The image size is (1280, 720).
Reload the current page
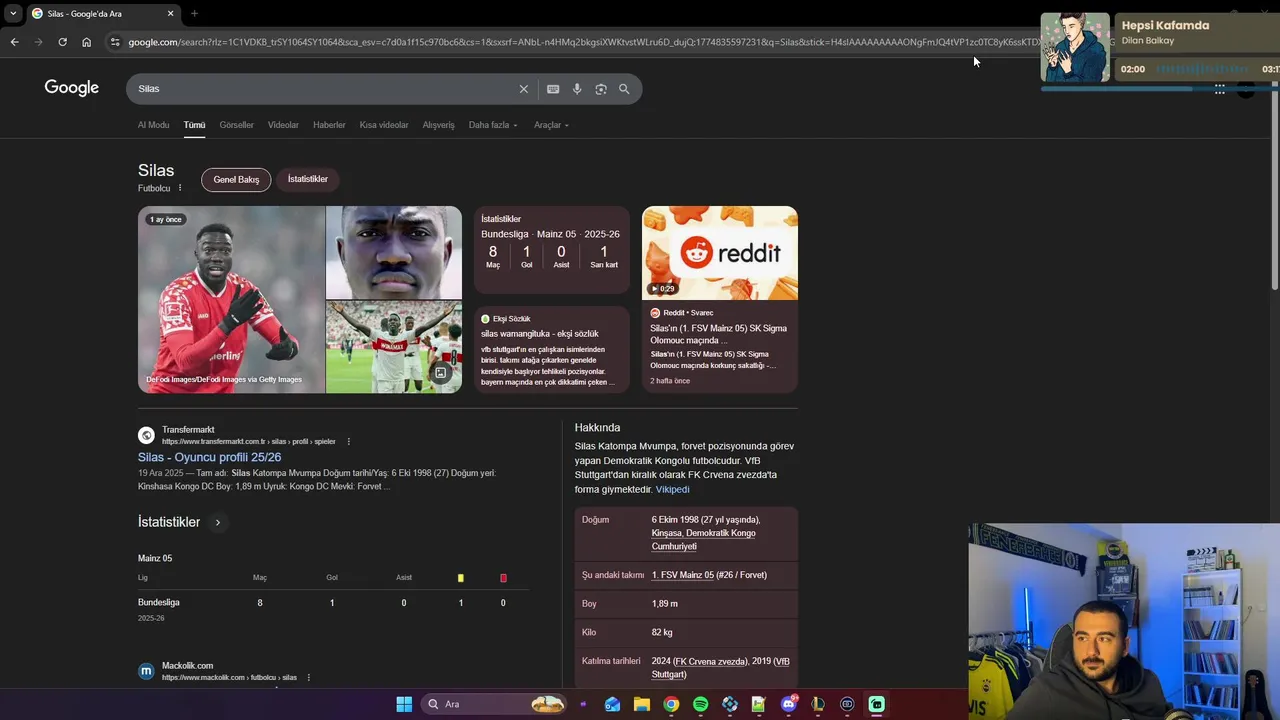pyautogui.click(x=62, y=42)
